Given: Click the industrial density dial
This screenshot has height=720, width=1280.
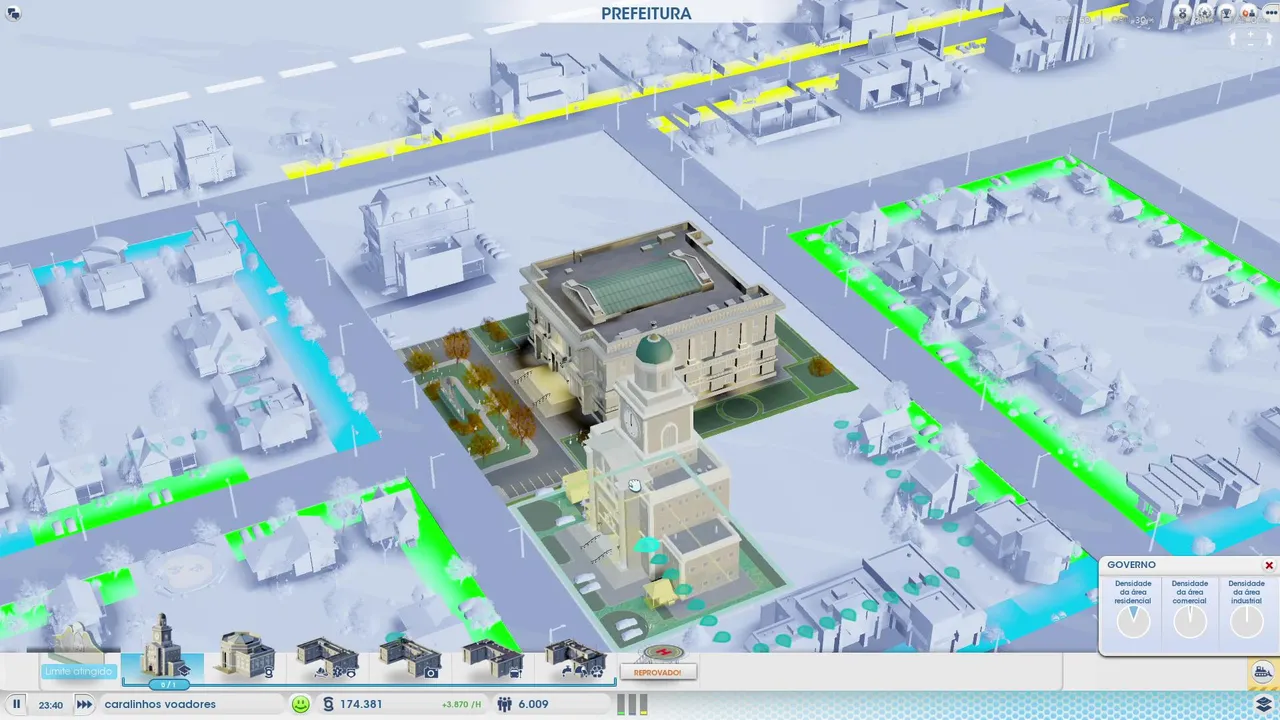Looking at the screenshot, I should pos(1247,621).
